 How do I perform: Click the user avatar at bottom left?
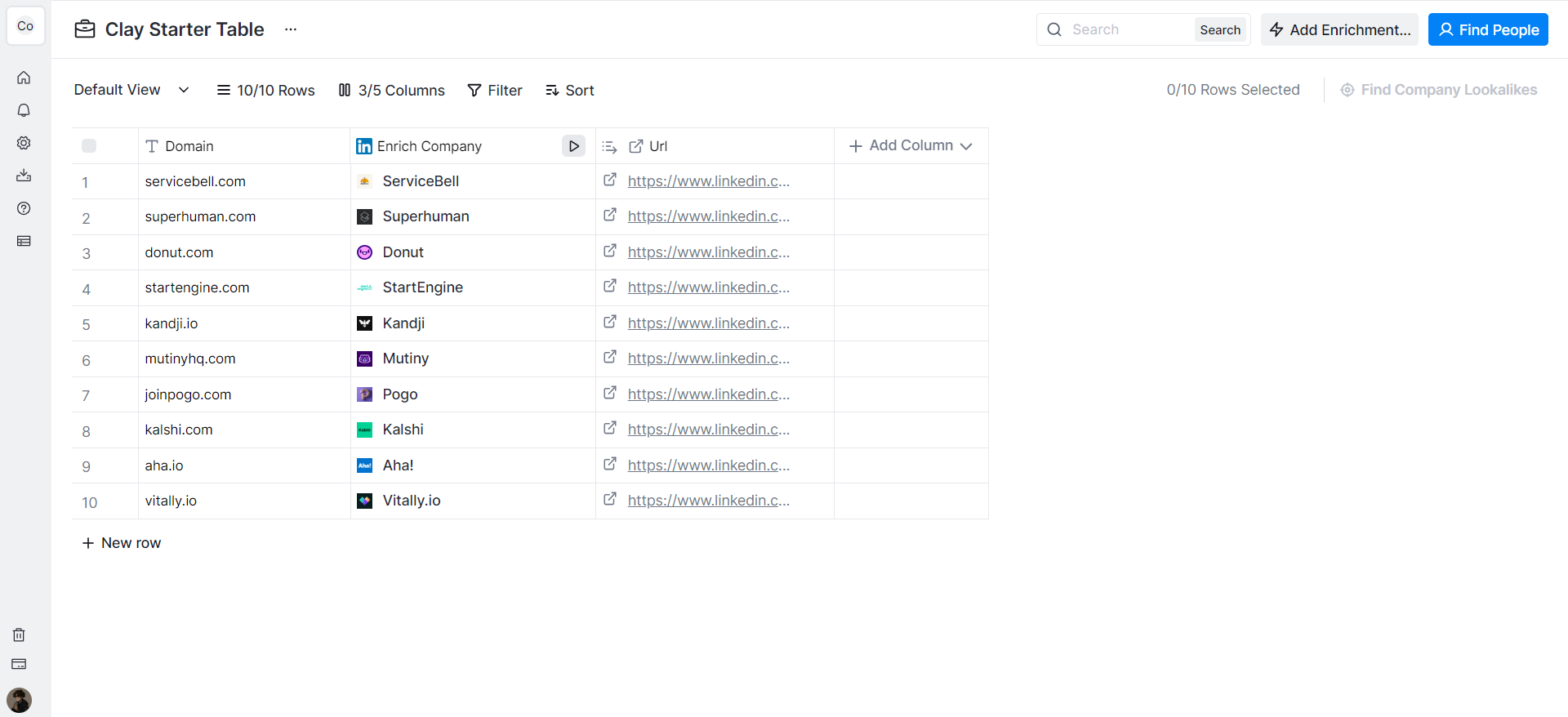click(x=19, y=700)
